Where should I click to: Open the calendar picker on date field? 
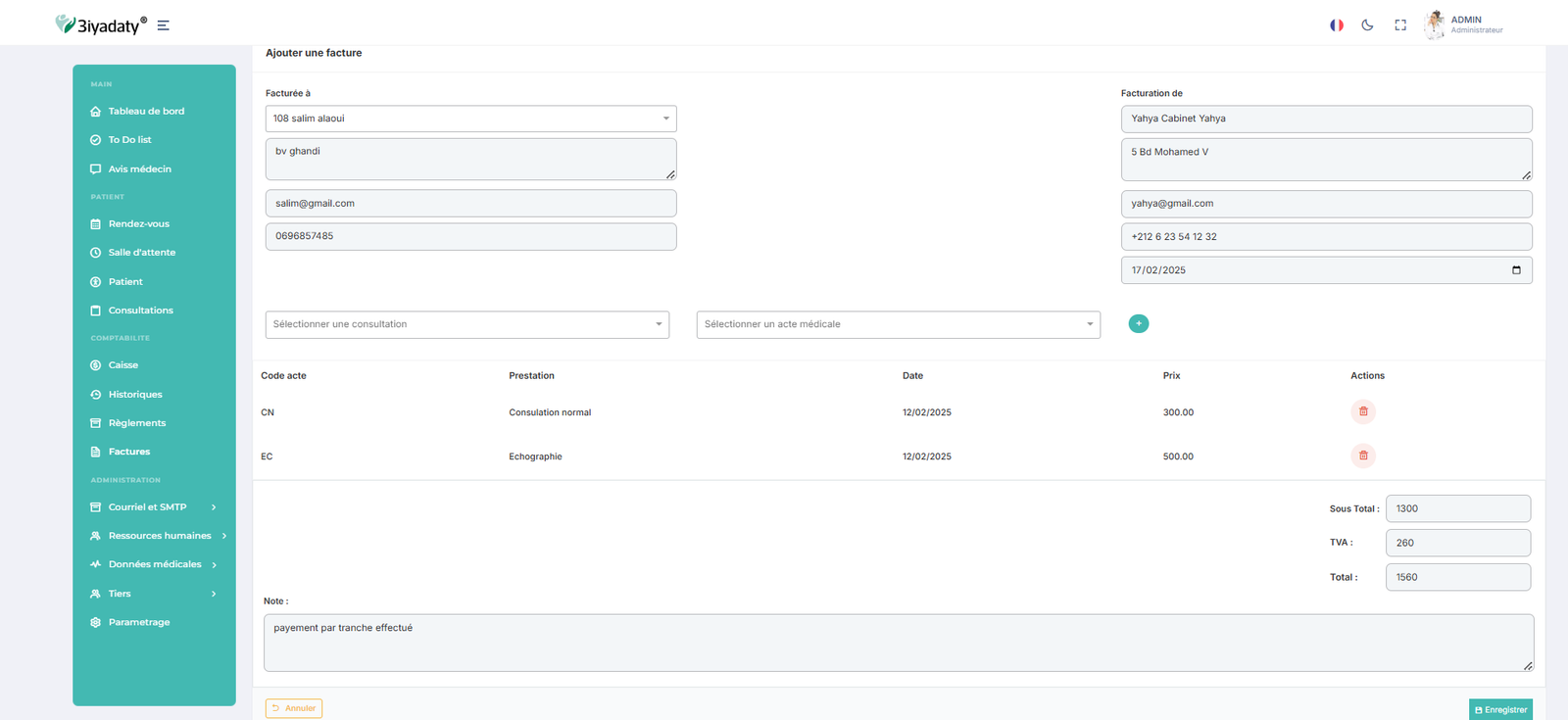tap(1516, 270)
